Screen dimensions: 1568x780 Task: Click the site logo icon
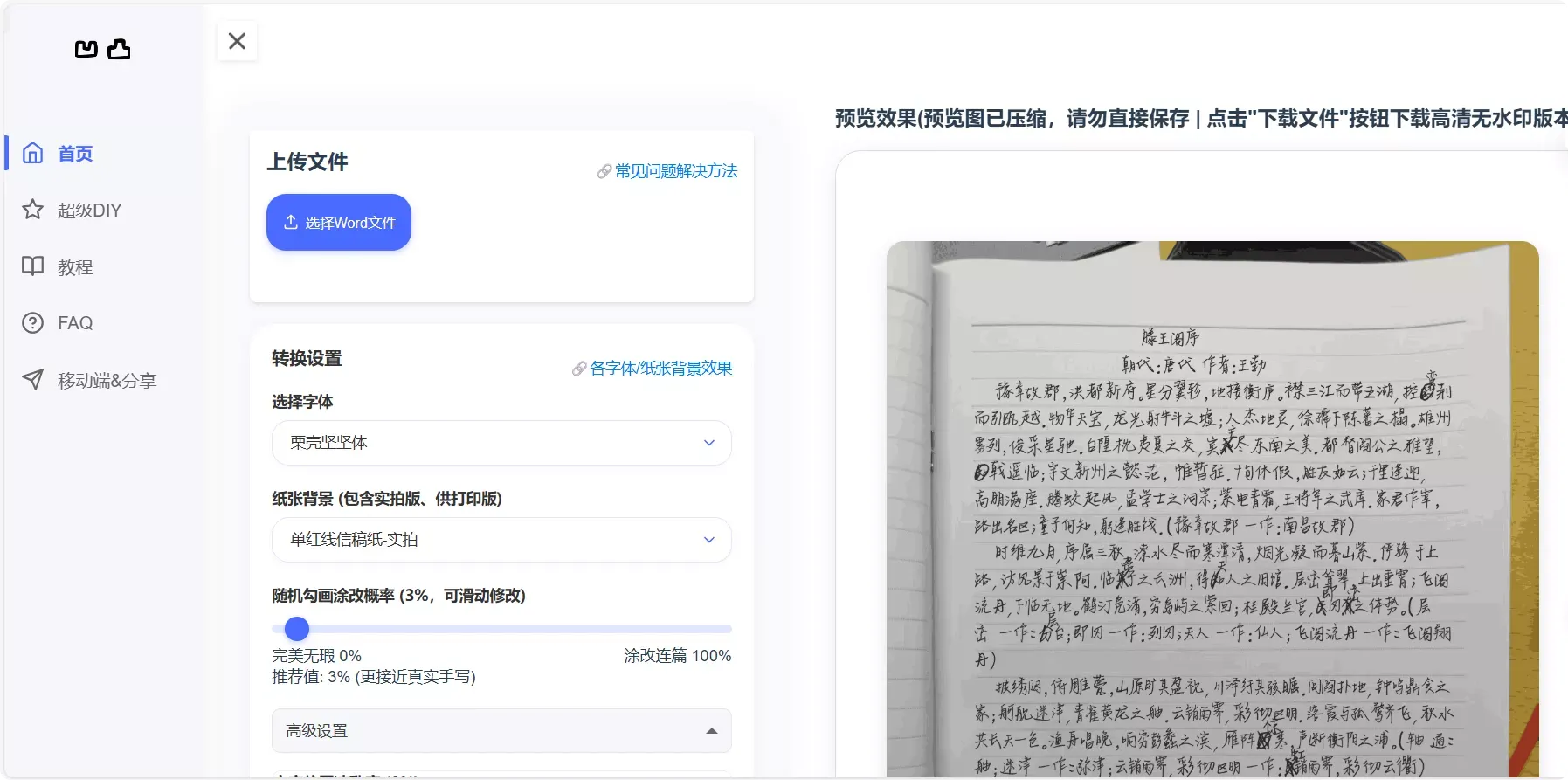tap(102, 50)
